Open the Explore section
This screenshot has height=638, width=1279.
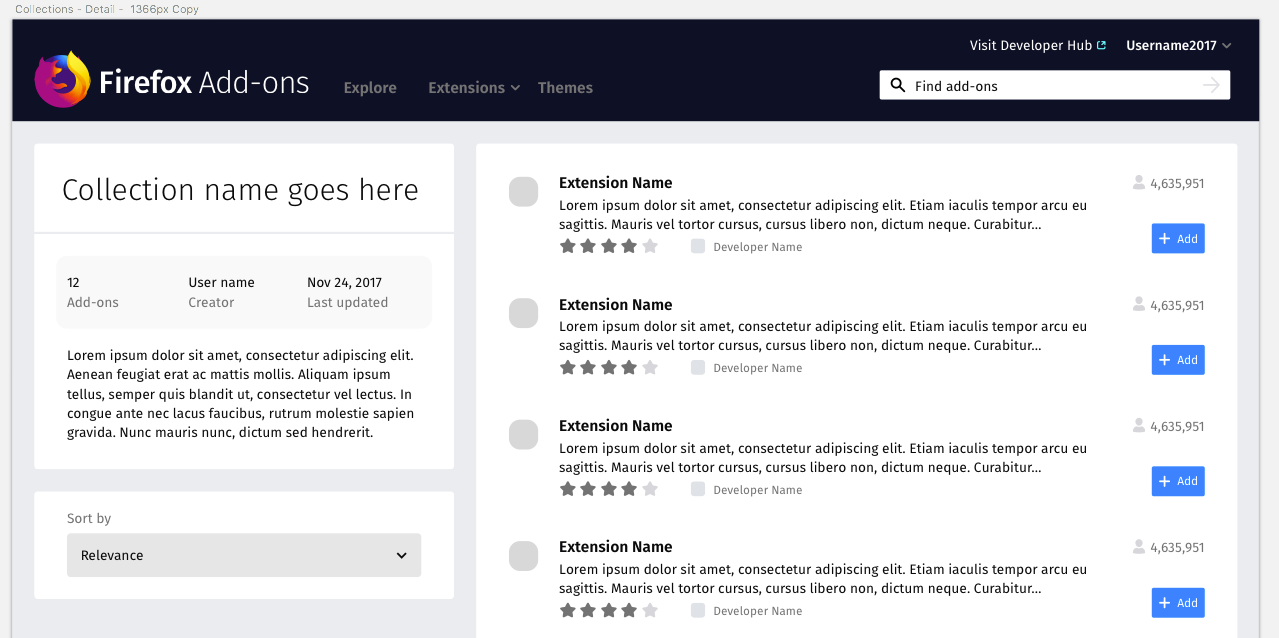[x=370, y=88]
